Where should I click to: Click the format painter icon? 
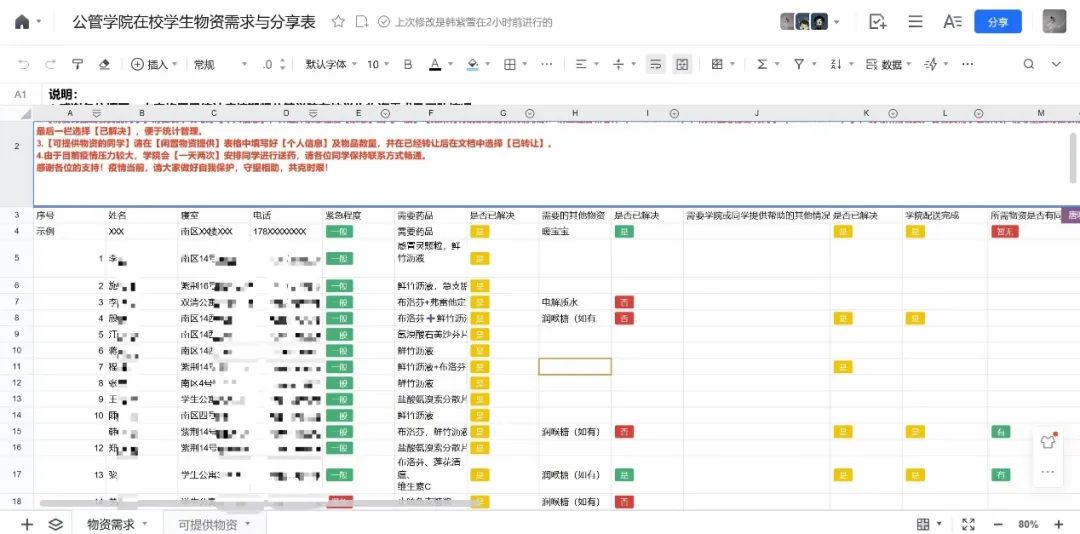click(x=77, y=64)
